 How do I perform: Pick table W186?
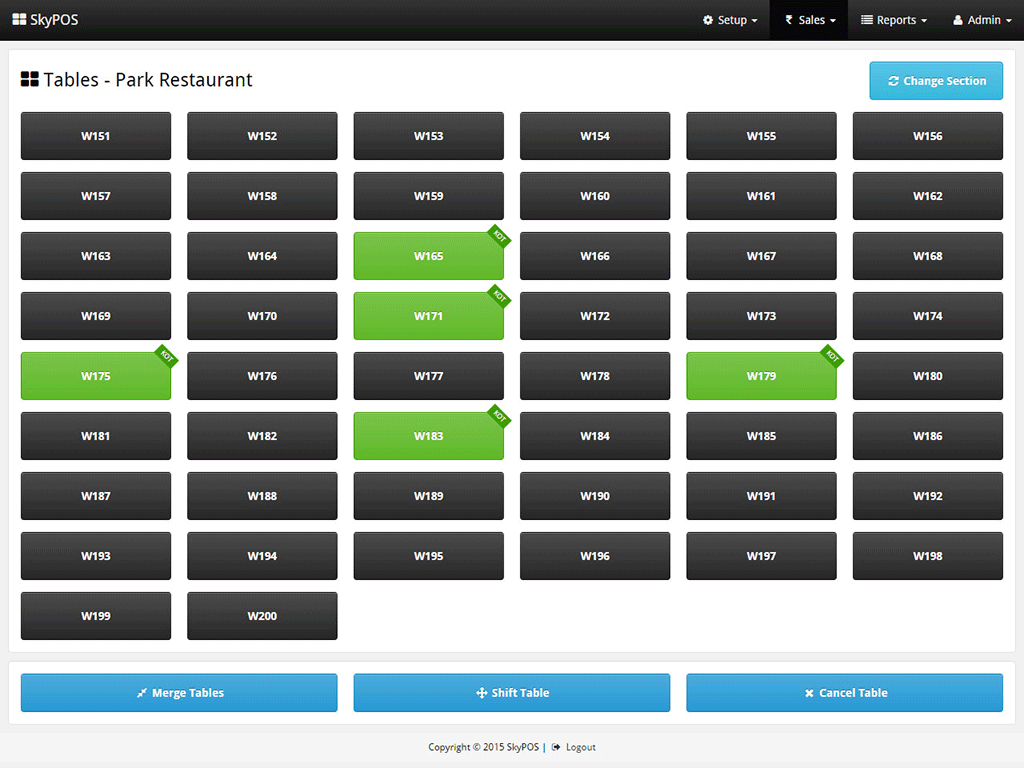(928, 436)
